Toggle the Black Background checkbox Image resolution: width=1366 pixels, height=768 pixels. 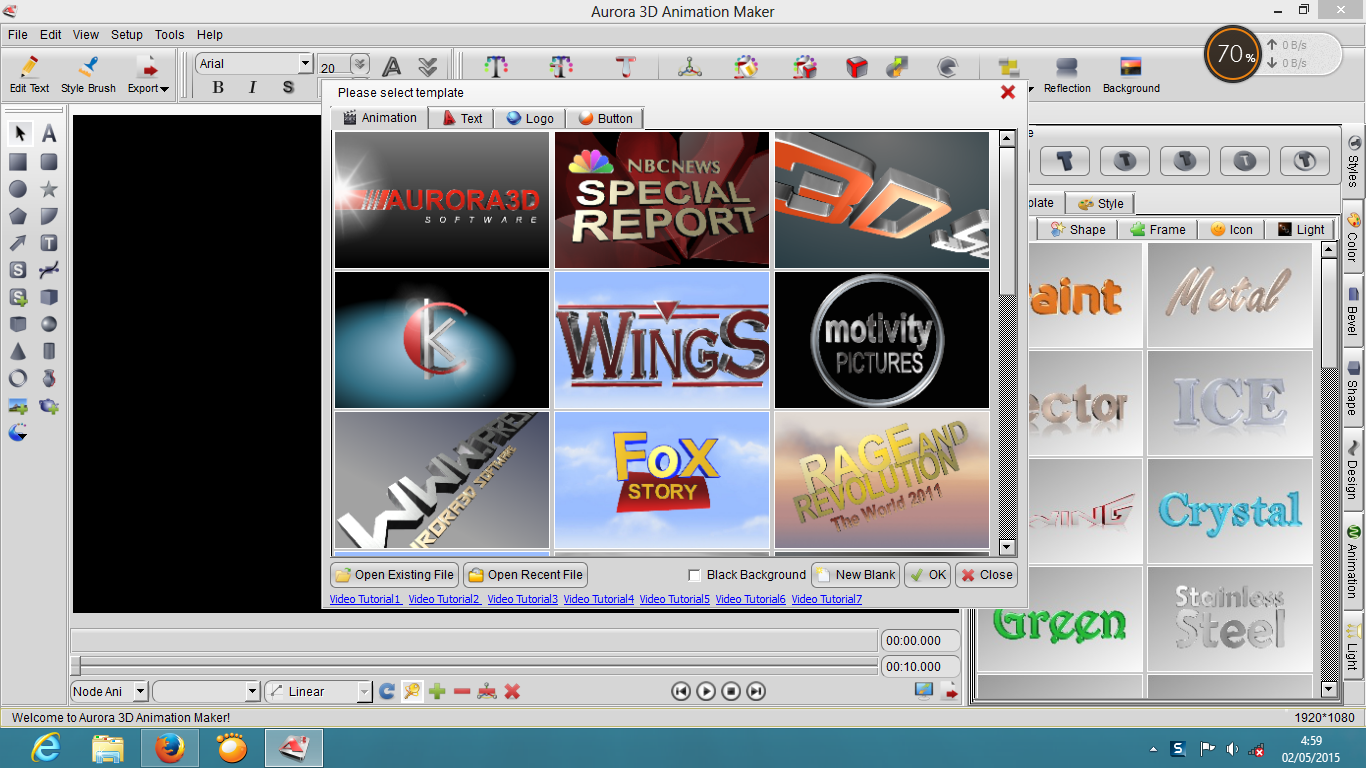[695, 575]
